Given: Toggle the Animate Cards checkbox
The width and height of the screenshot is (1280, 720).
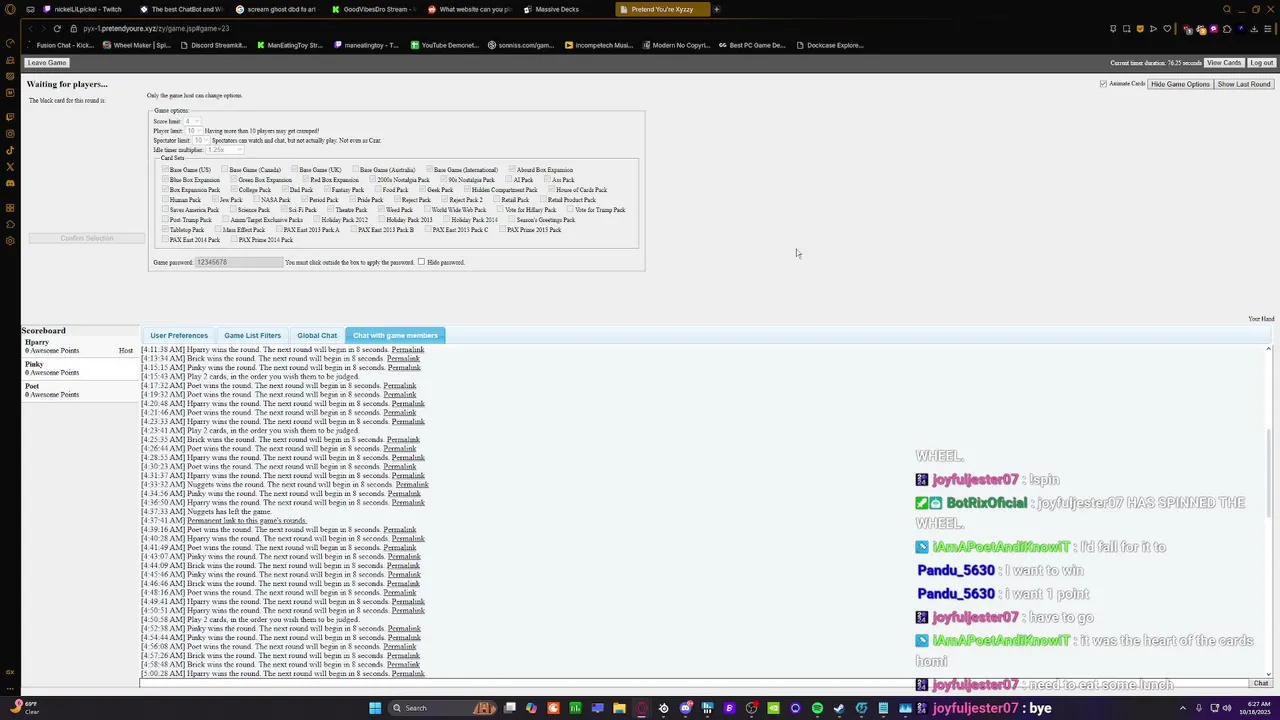Looking at the screenshot, I should point(1104,84).
